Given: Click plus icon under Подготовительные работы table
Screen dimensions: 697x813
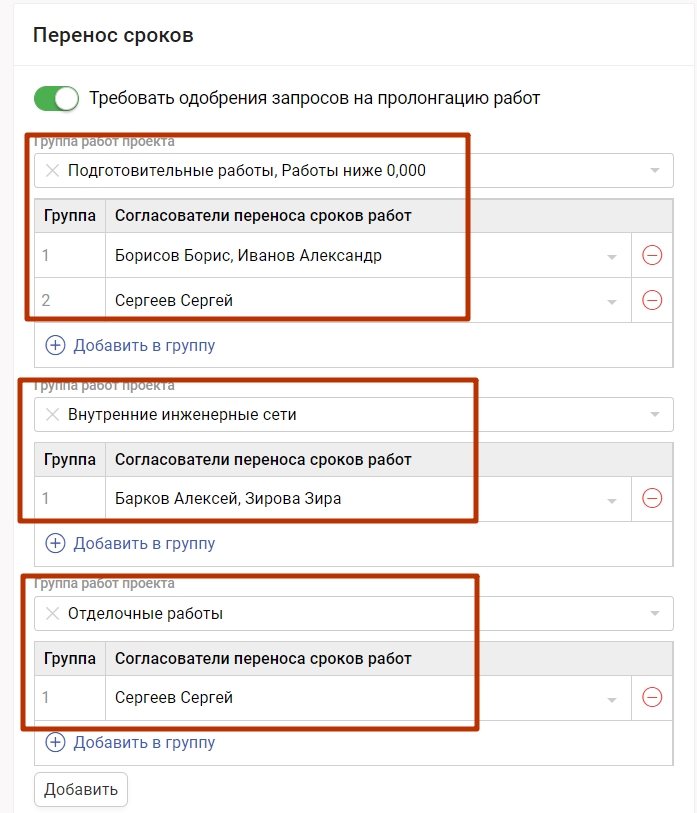Looking at the screenshot, I should pyautogui.click(x=56, y=345).
